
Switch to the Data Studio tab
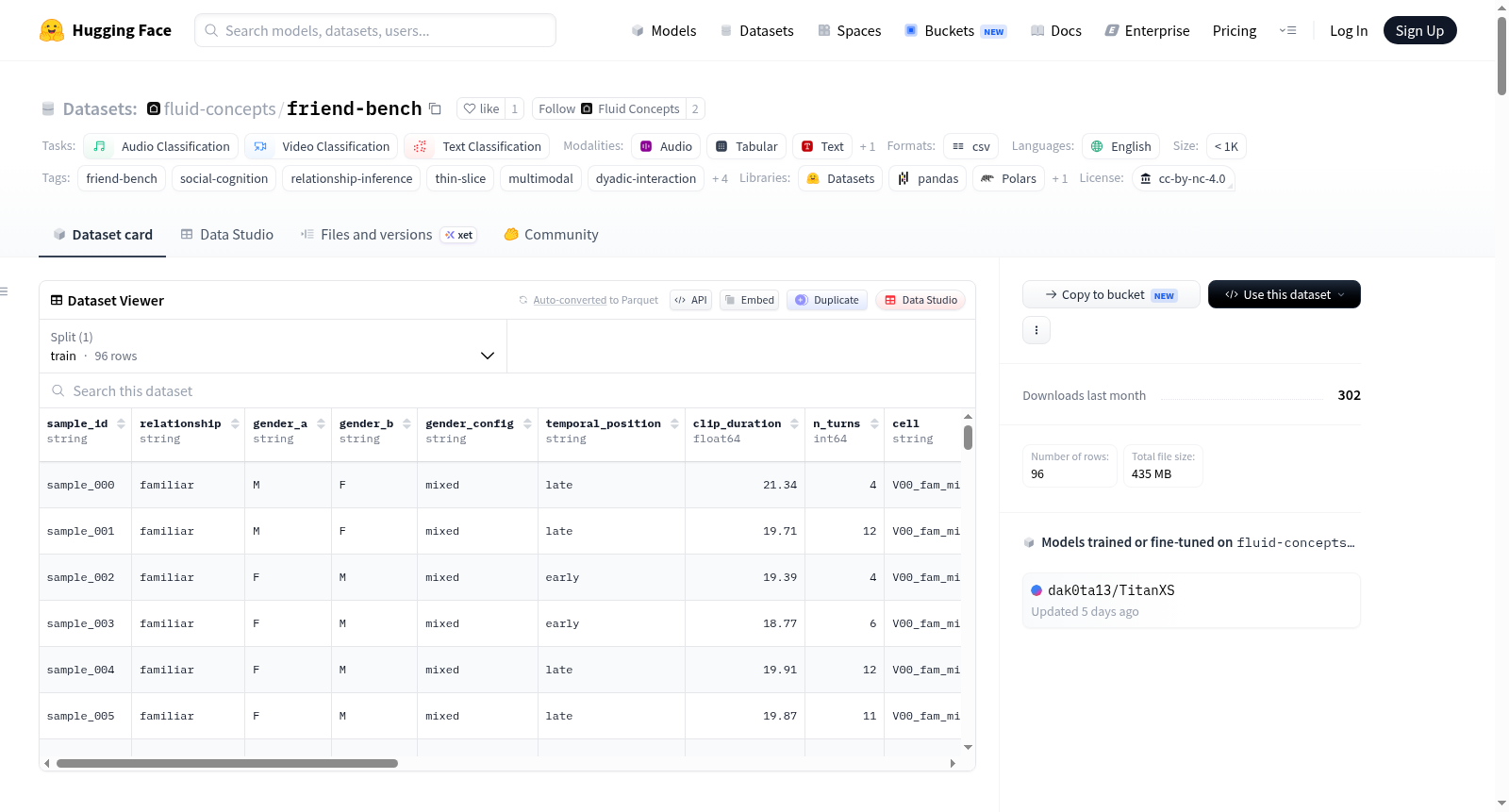[x=226, y=235]
